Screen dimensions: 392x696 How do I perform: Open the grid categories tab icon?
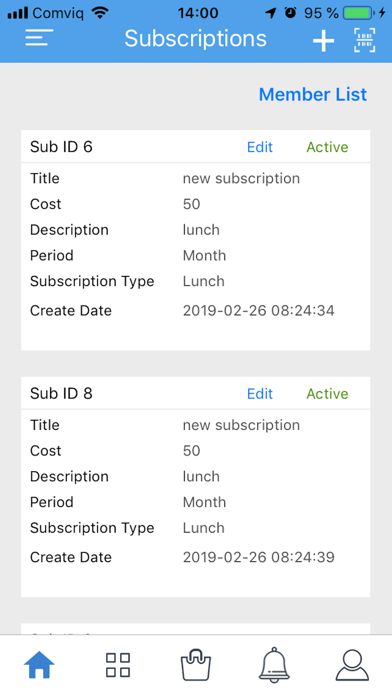click(x=118, y=664)
